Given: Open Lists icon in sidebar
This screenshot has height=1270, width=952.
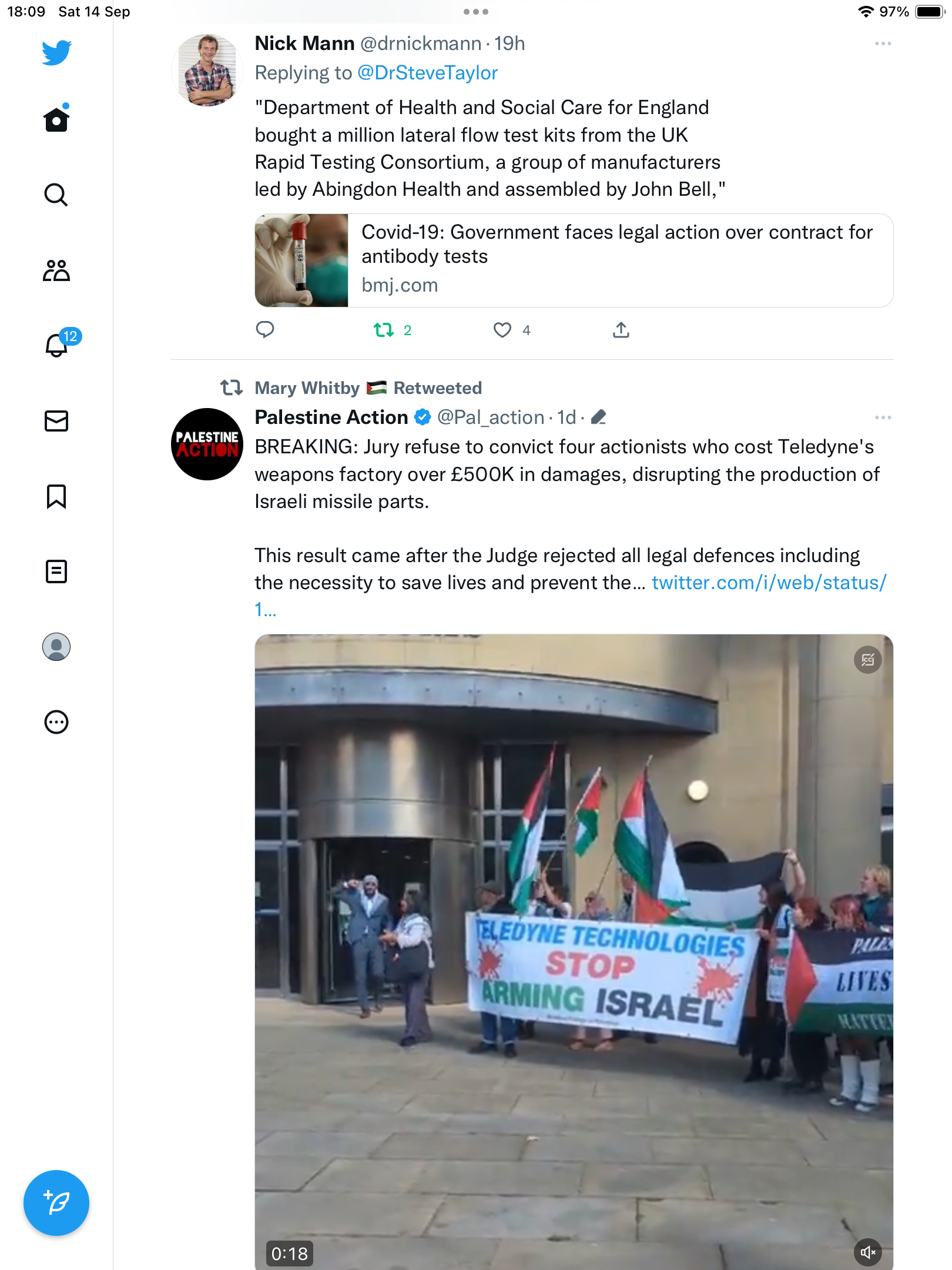Looking at the screenshot, I should point(56,571).
